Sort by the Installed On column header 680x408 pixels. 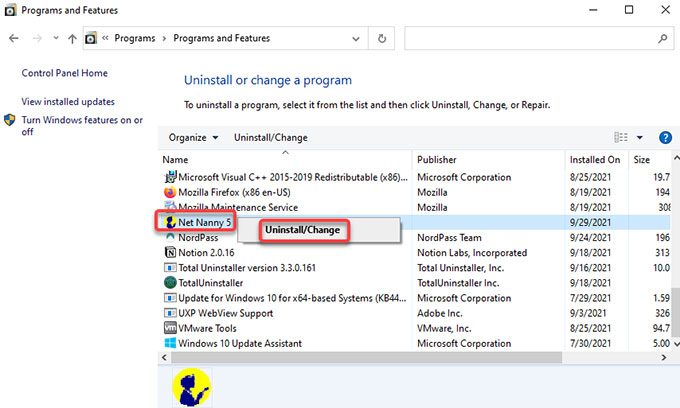coord(595,160)
